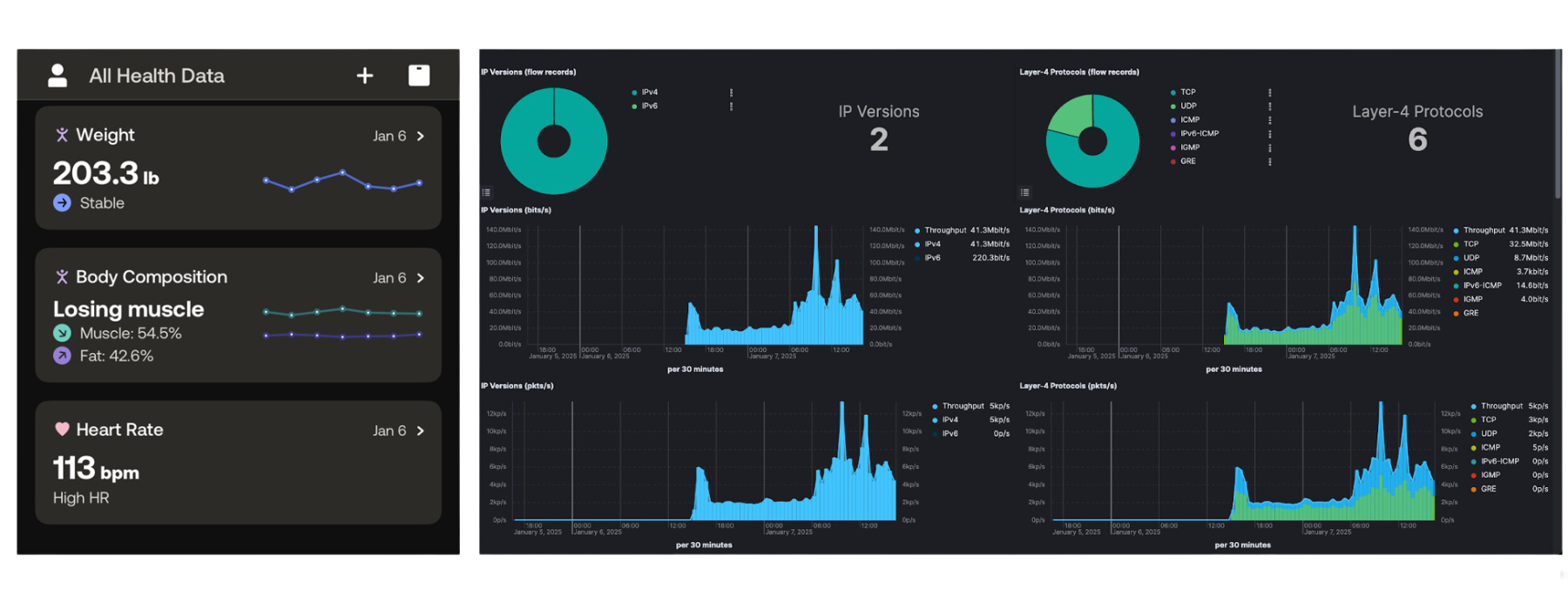The image size is (1568, 610).
Task: Toggle IGMP series in Layer-4 pie legend
Action: [1186, 148]
